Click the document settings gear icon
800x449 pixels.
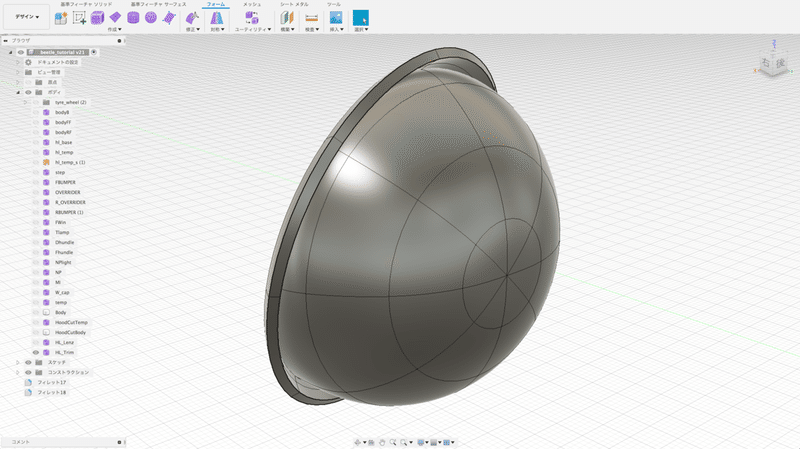tap(29, 62)
